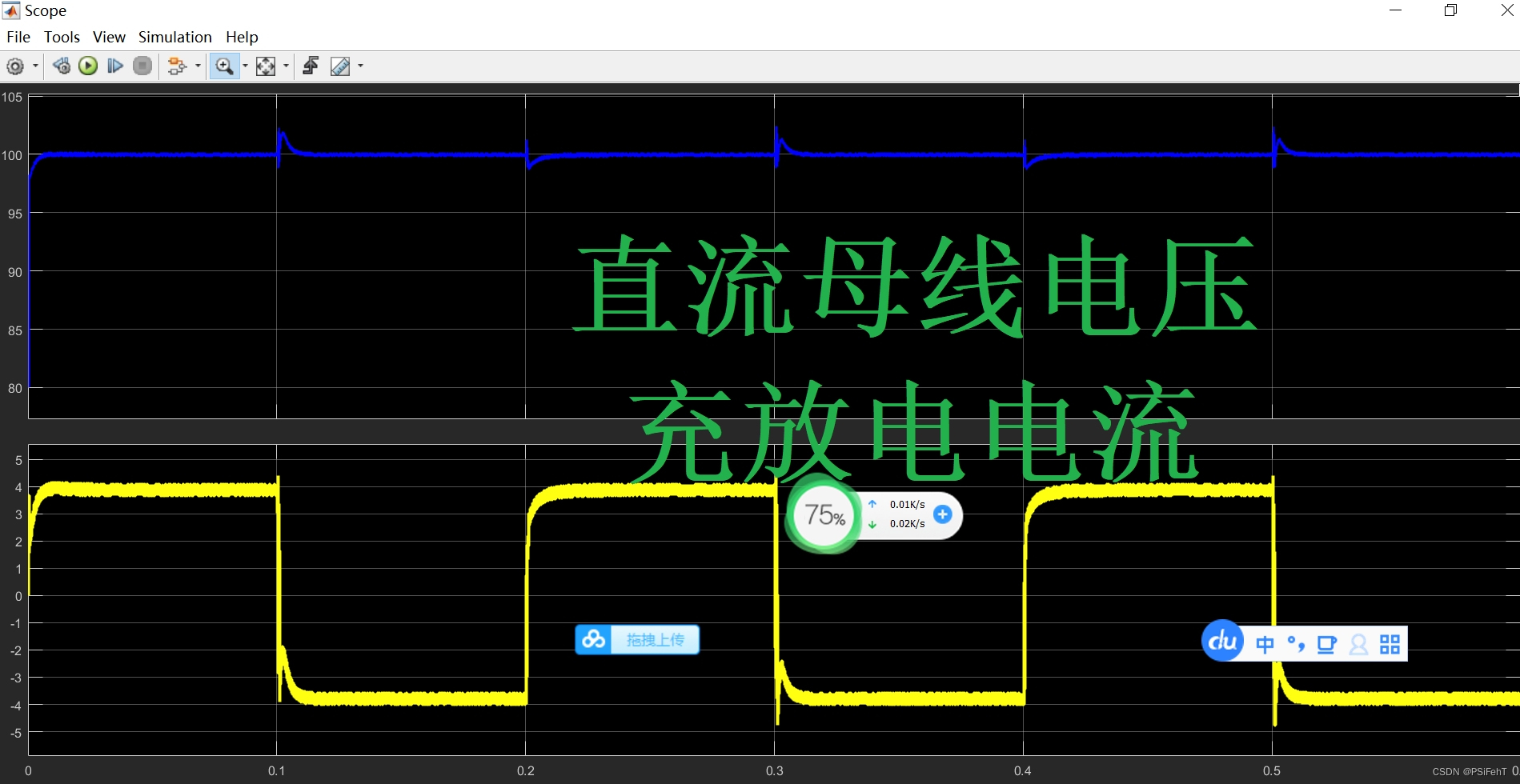Click the grayed Stop simulation button
The width and height of the screenshot is (1520, 784).
tap(142, 66)
